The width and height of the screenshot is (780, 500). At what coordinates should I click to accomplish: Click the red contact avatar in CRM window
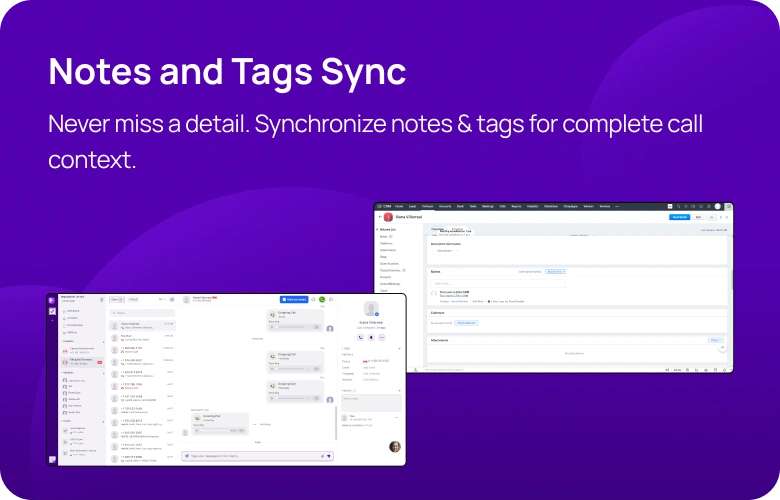point(389,217)
